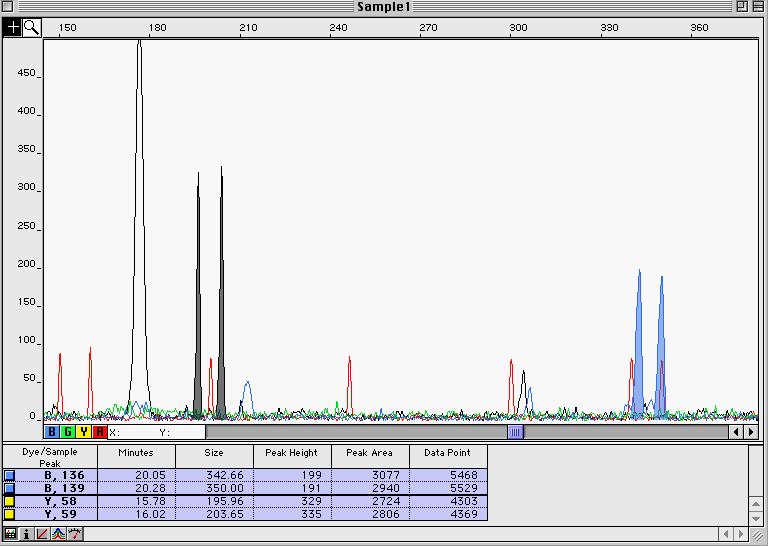Select the row labeled B, 136
Screen dimensions: 768x546
pyautogui.click(x=245, y=475)
